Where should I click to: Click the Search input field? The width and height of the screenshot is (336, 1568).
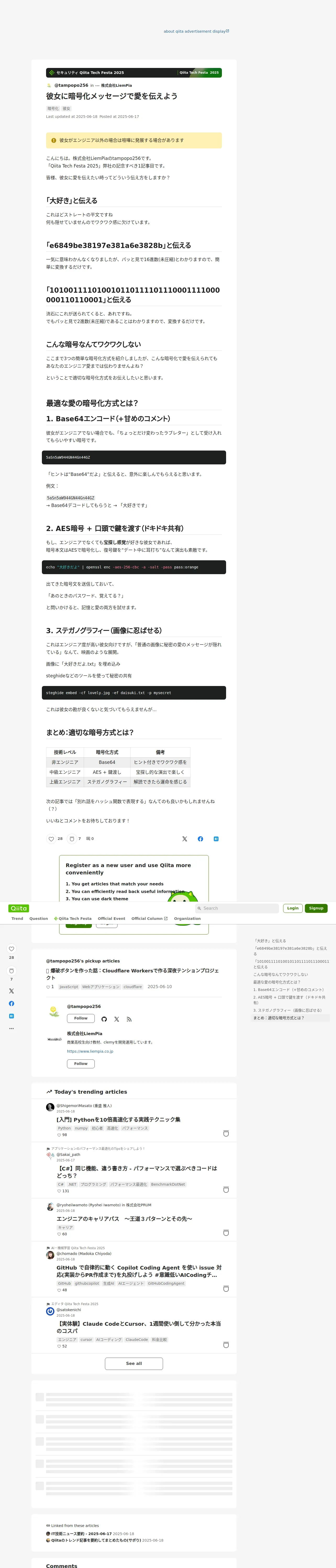[x=237, y=908]
